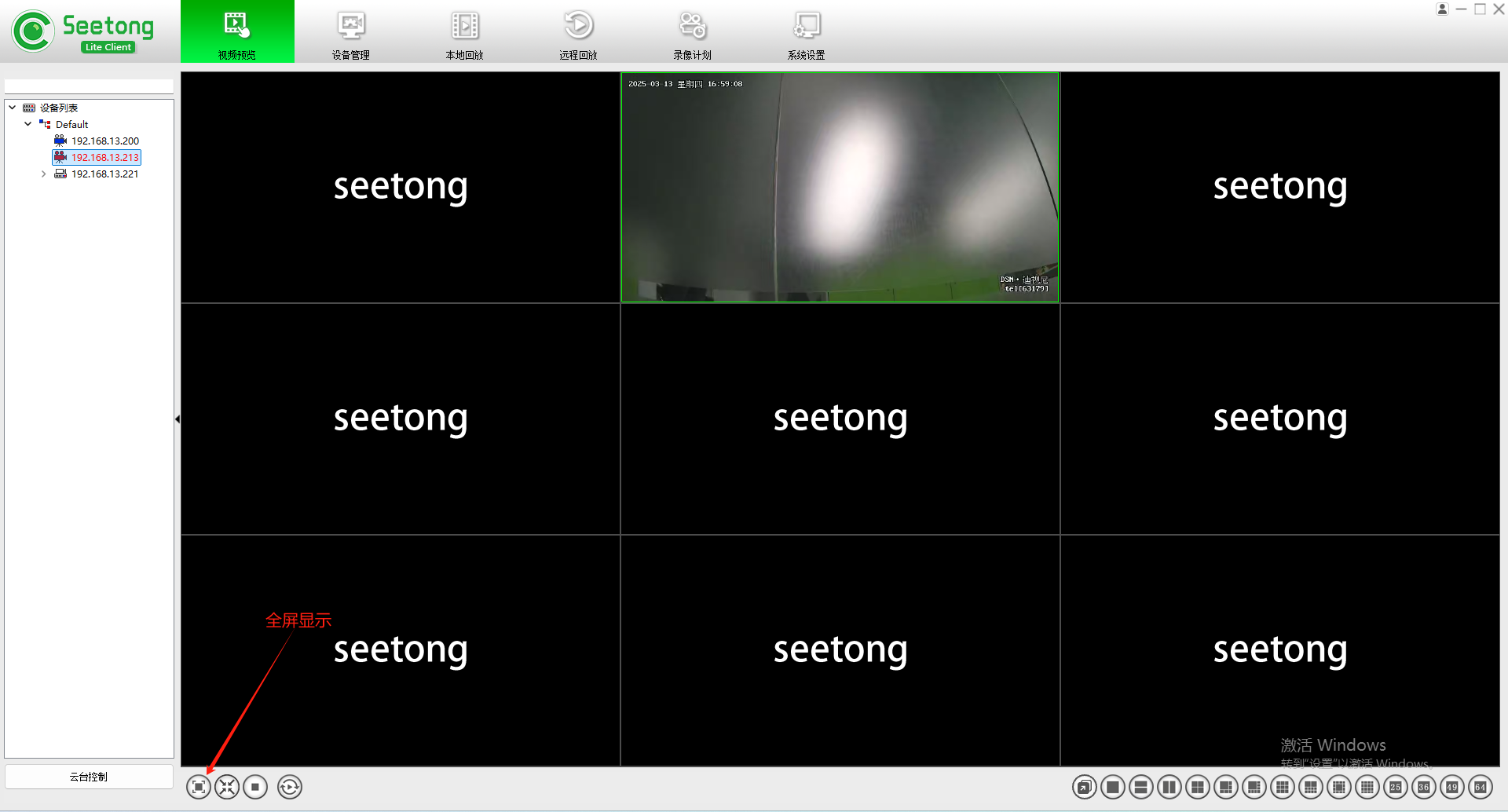
Task: Close the Seetong window
Action: pos(1499,9)
